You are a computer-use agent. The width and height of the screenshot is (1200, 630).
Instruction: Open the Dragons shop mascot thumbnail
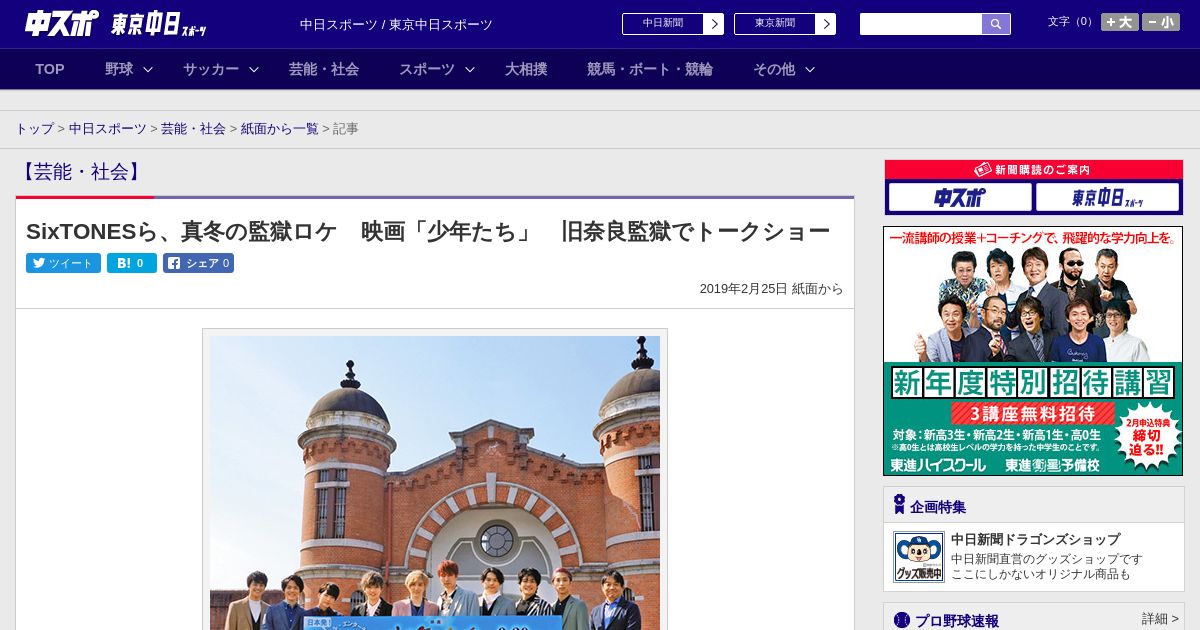pyautogui.click(x=918, y=557)
